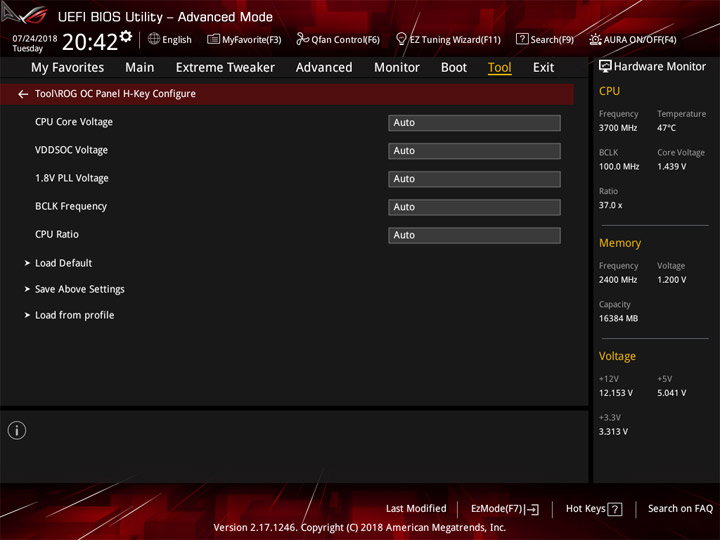
Task: Click Last Modified in the footer
Action: (416, 509)
